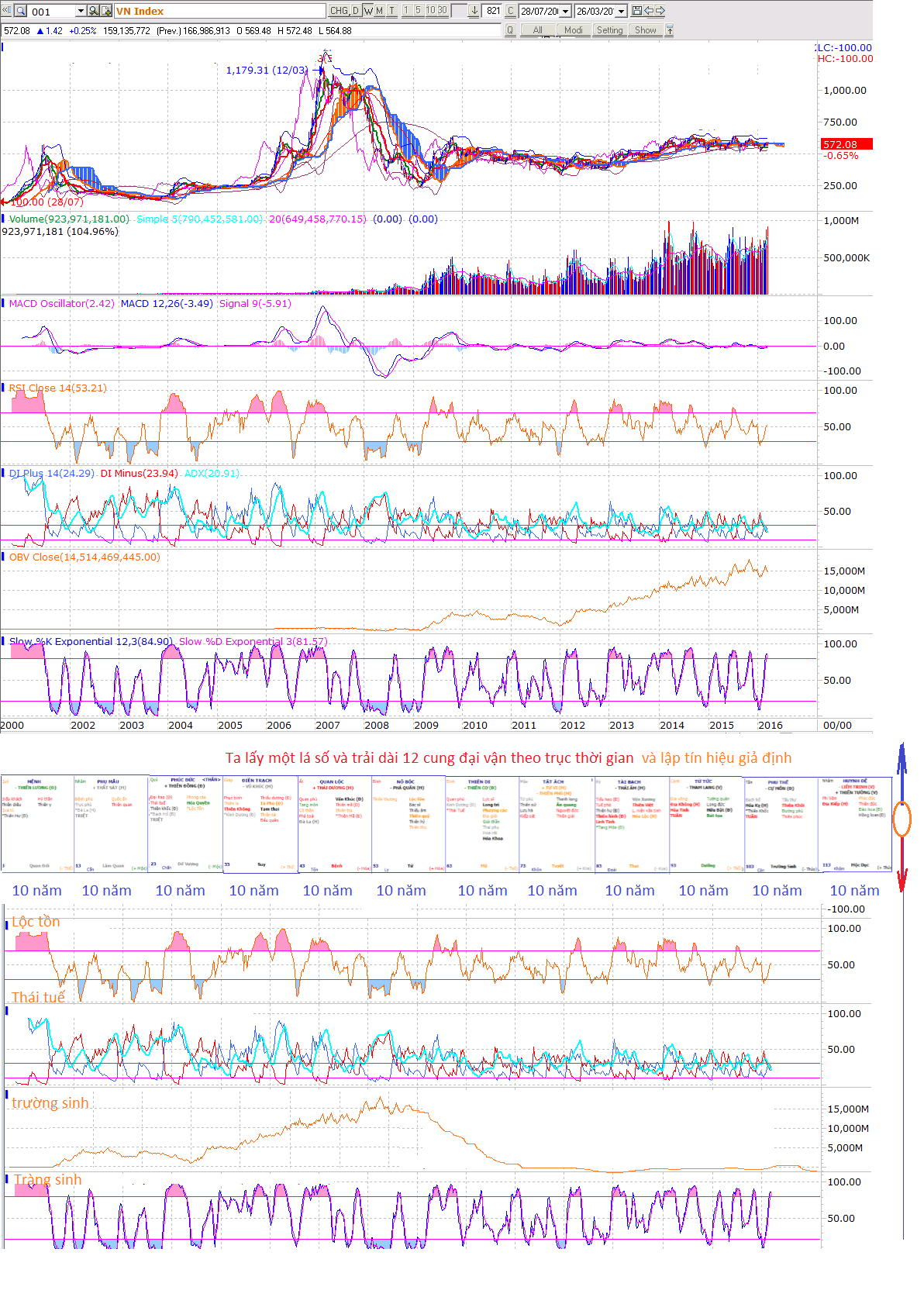Click the RSI Close 14 label
This screenshot has height=1304, width=924.
coord(57,388)
